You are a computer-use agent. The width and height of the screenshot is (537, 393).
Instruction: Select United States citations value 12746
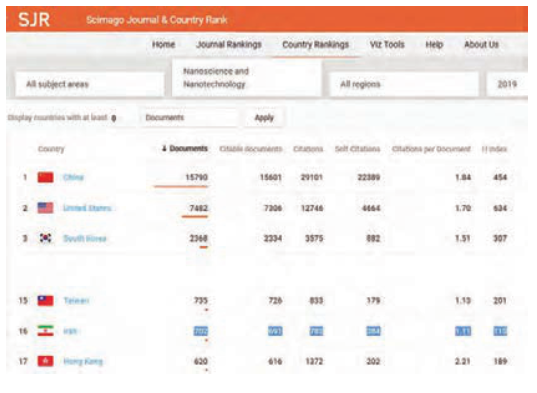[x=312, y=208]
